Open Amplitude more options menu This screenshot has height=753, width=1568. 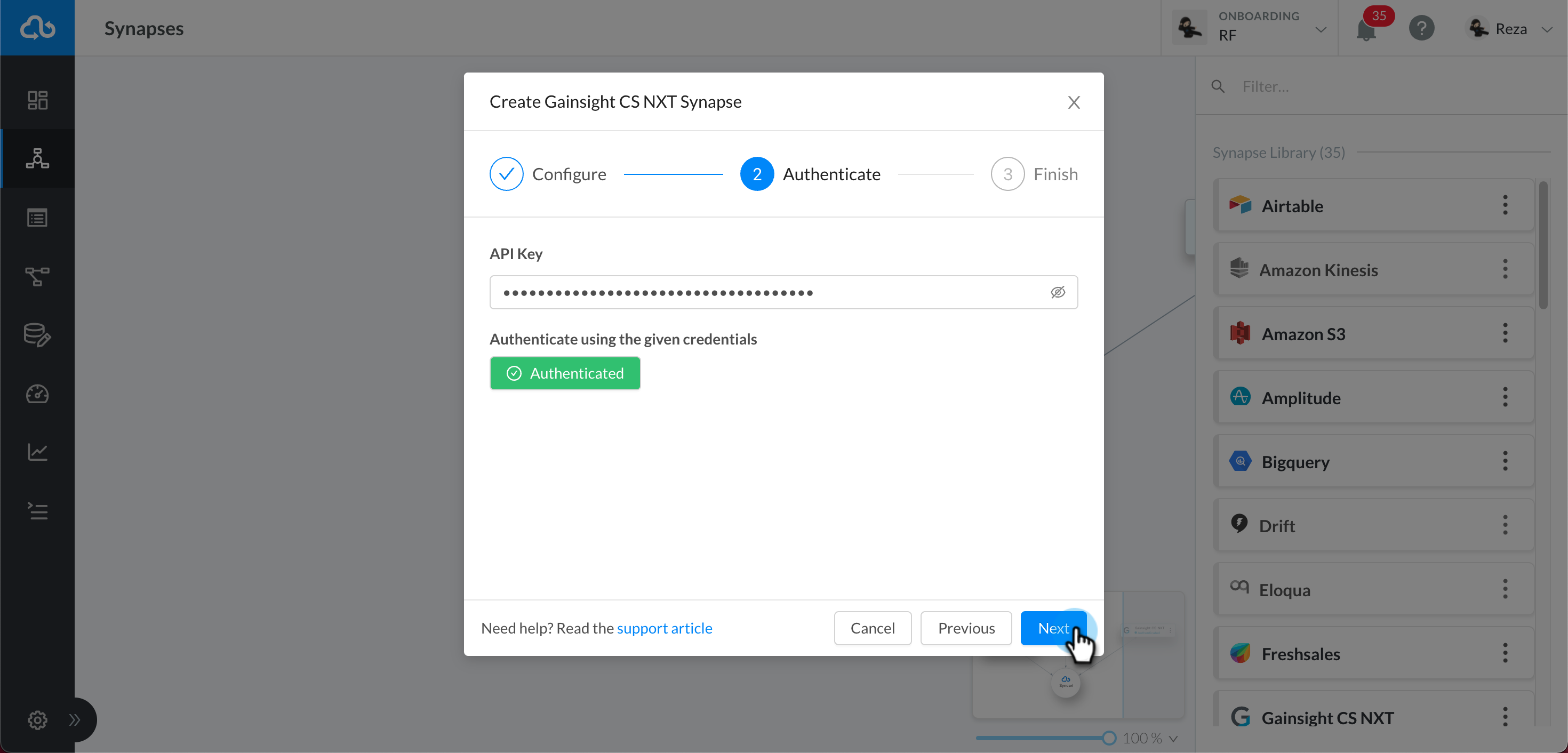click(1505, 397)
